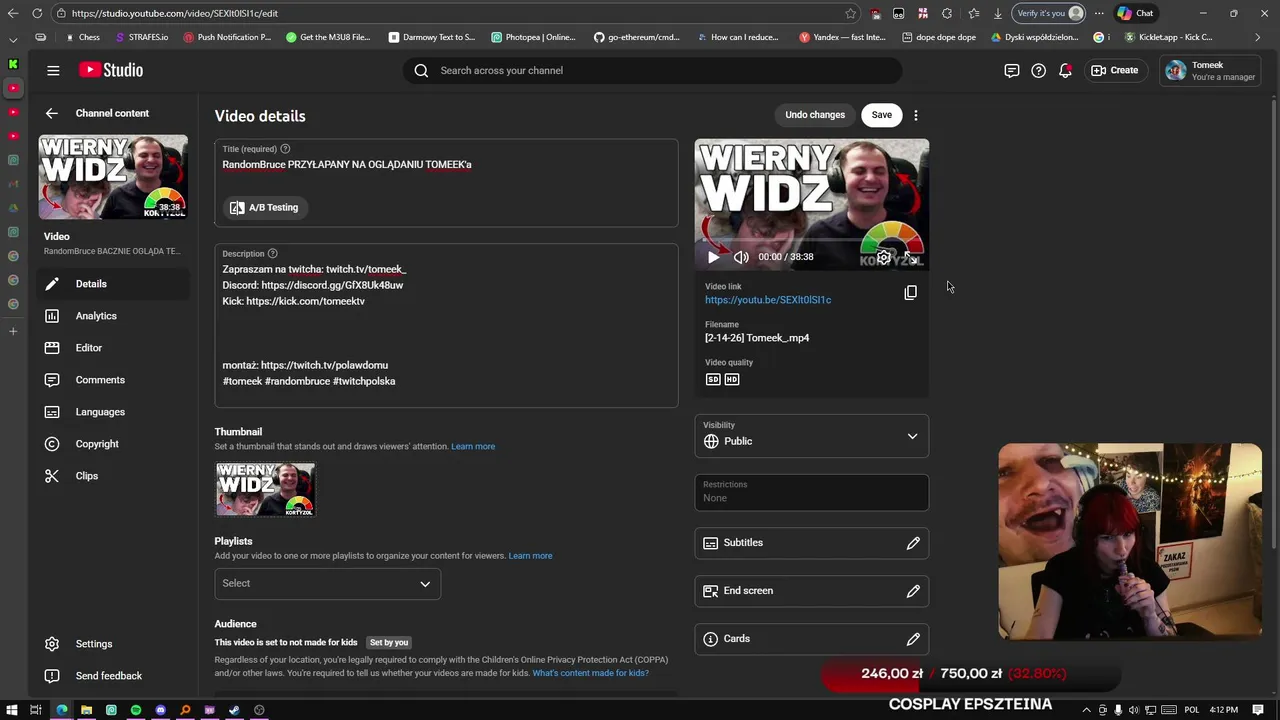
Task: Click the search across your channel field
Action: click(653, 70)
